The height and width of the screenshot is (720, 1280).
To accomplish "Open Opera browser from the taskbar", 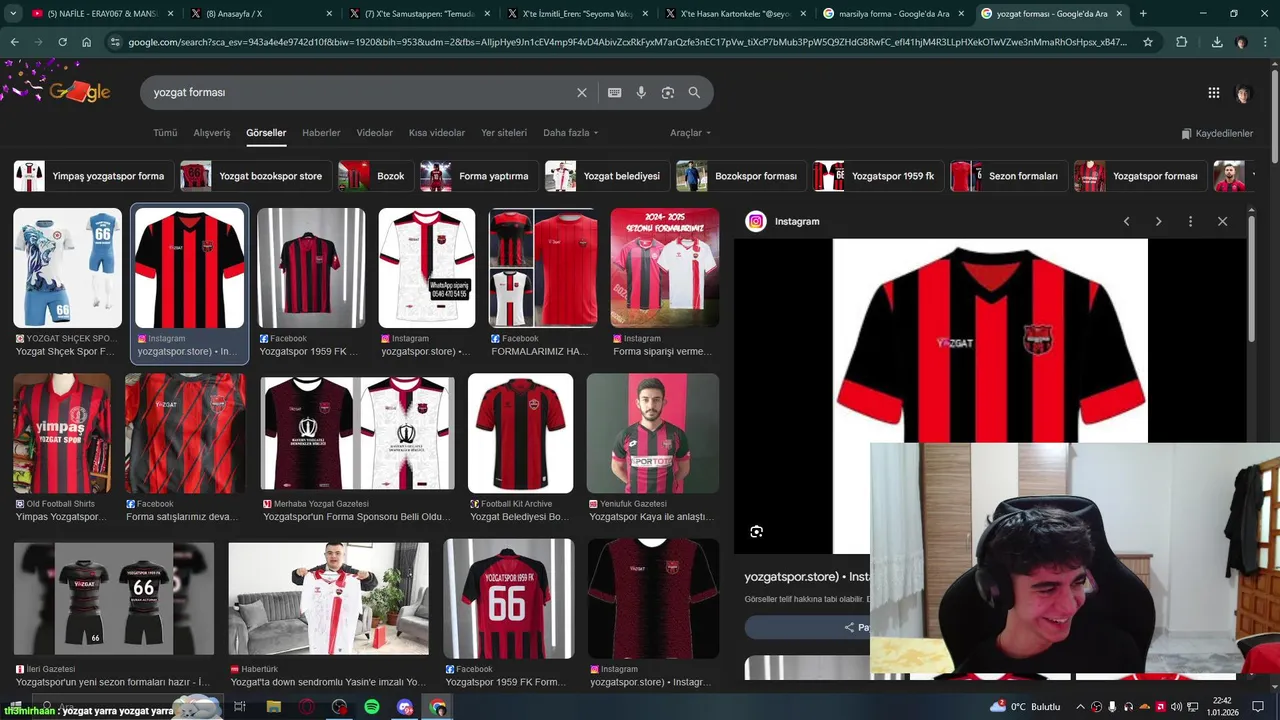I will tap(307, 707).
